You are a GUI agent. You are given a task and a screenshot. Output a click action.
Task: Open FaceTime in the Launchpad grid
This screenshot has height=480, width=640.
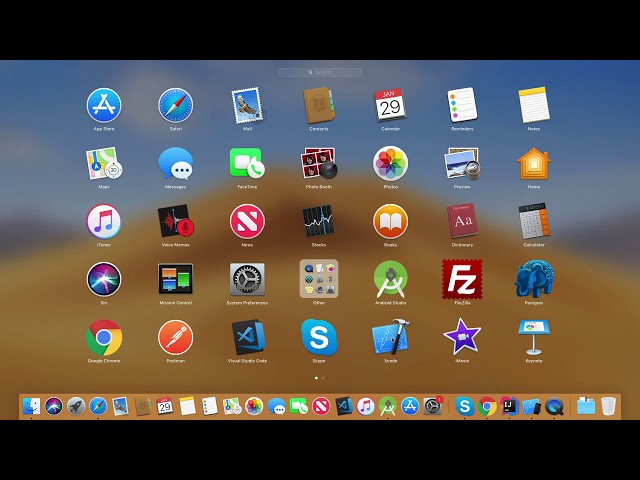(x=247, y=163)
